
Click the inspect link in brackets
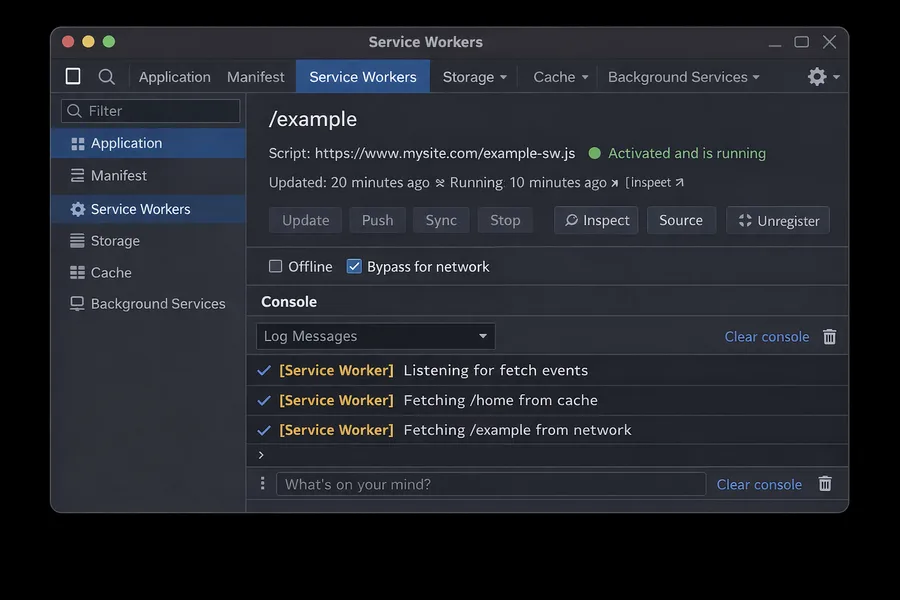tap(654, 183)
